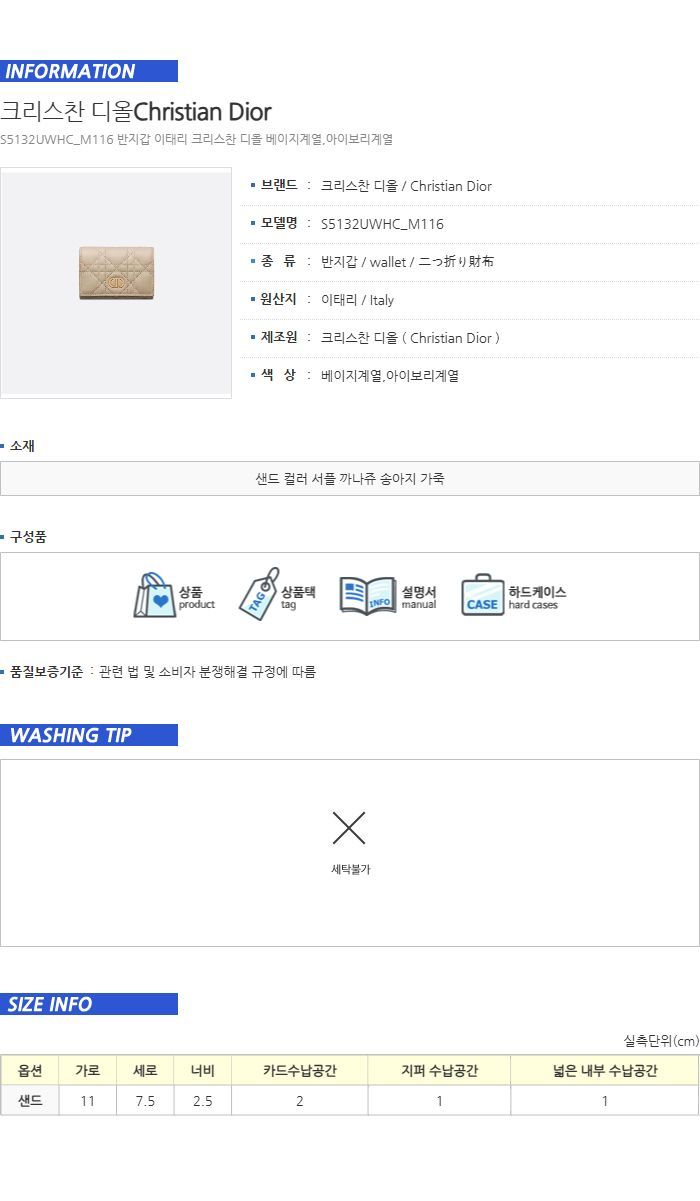Click the material description box
Image resolution: width=700 pixels, height=1201 pixels.
[x=350, y=478]
